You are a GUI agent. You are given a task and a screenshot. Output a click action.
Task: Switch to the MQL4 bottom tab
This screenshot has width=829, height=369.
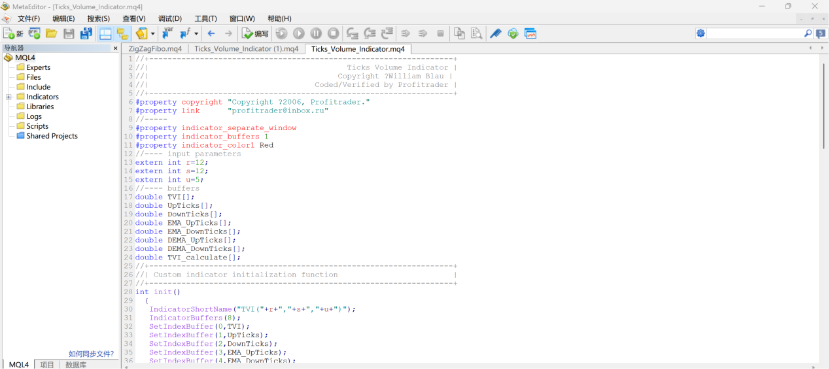(x=19, y=365)
